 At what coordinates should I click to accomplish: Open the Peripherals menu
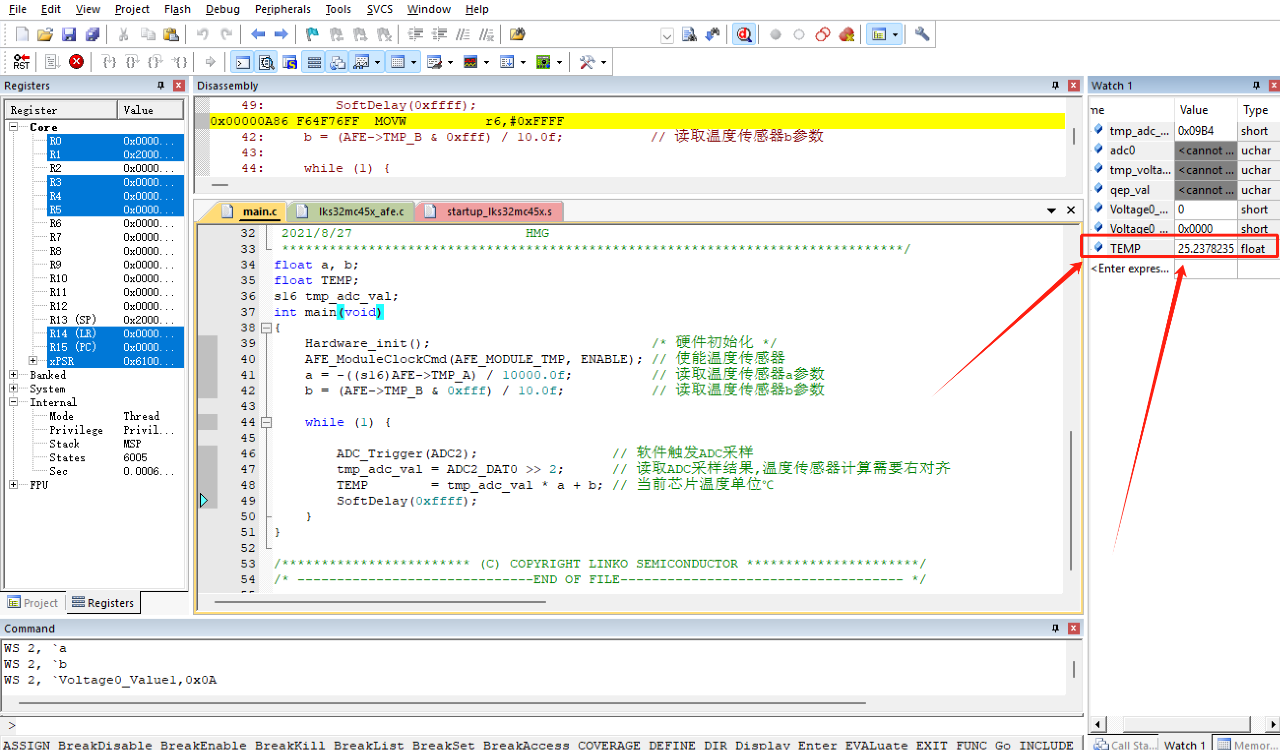click(x=281, y=9)
